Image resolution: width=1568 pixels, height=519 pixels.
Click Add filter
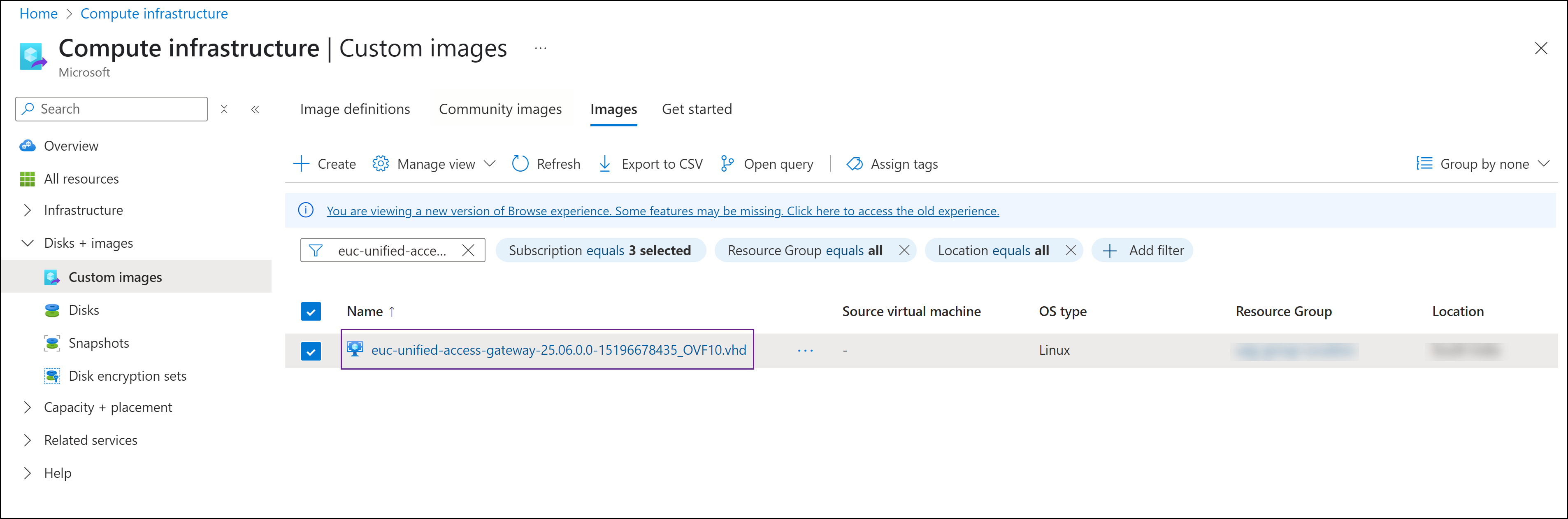point(1143,250)
